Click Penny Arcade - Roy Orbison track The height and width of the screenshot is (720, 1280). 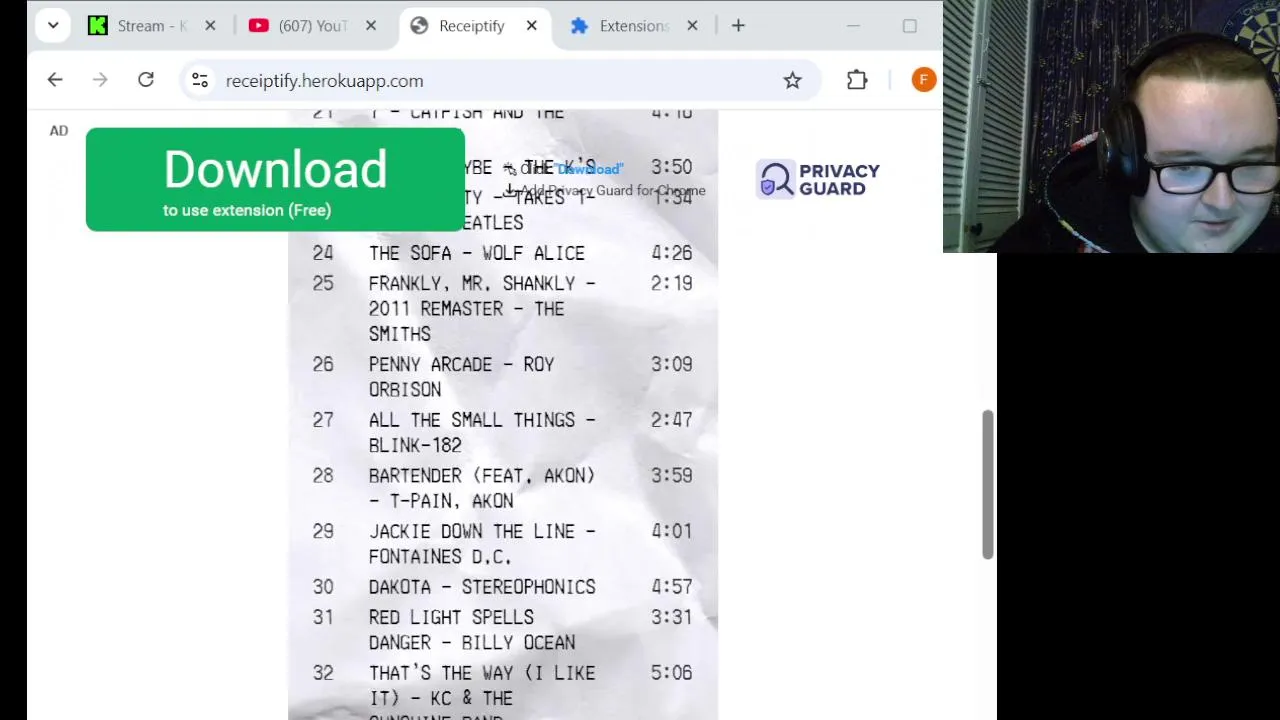[x=461, y=377]
